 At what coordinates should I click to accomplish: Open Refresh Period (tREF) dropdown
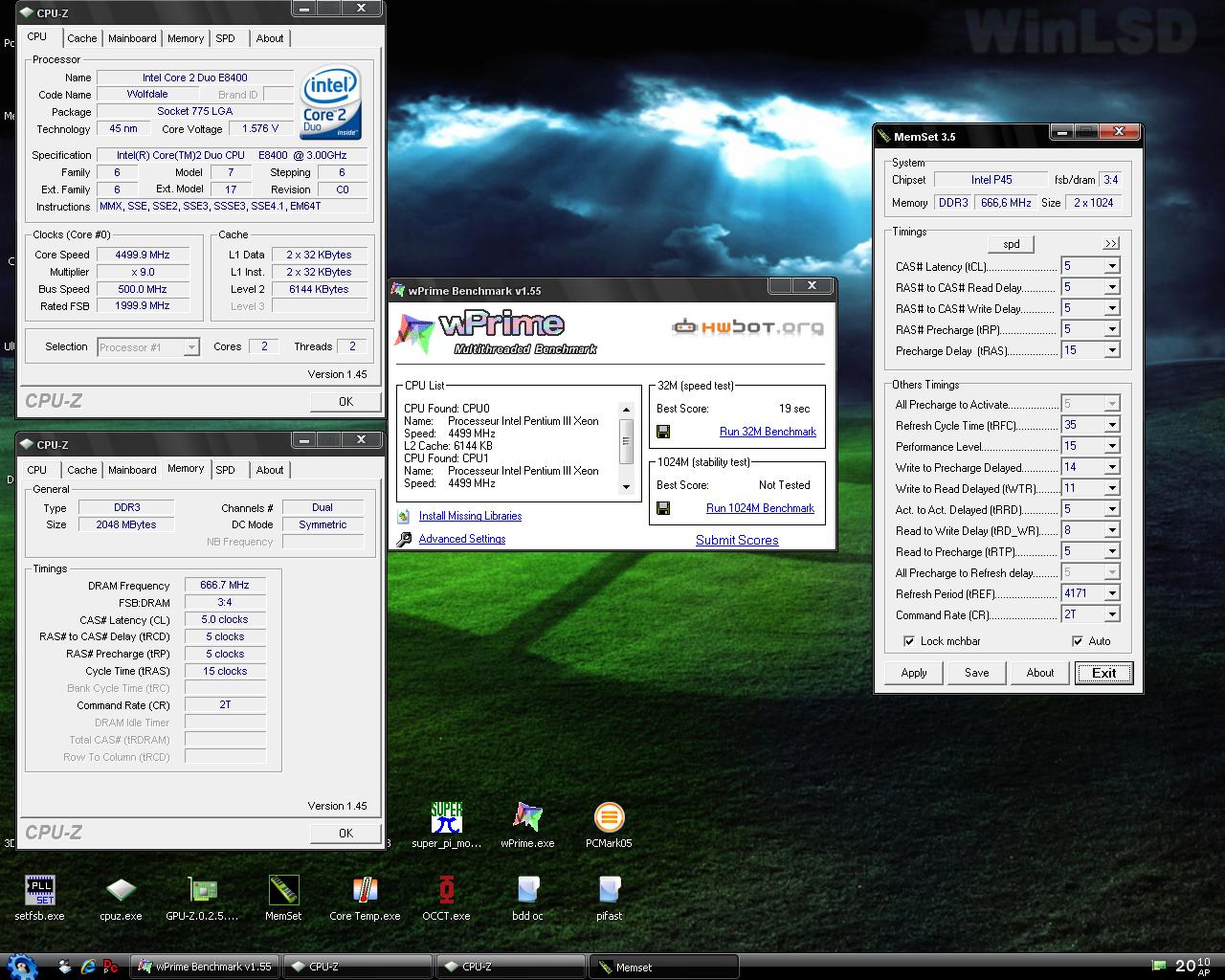[1112, 593]
